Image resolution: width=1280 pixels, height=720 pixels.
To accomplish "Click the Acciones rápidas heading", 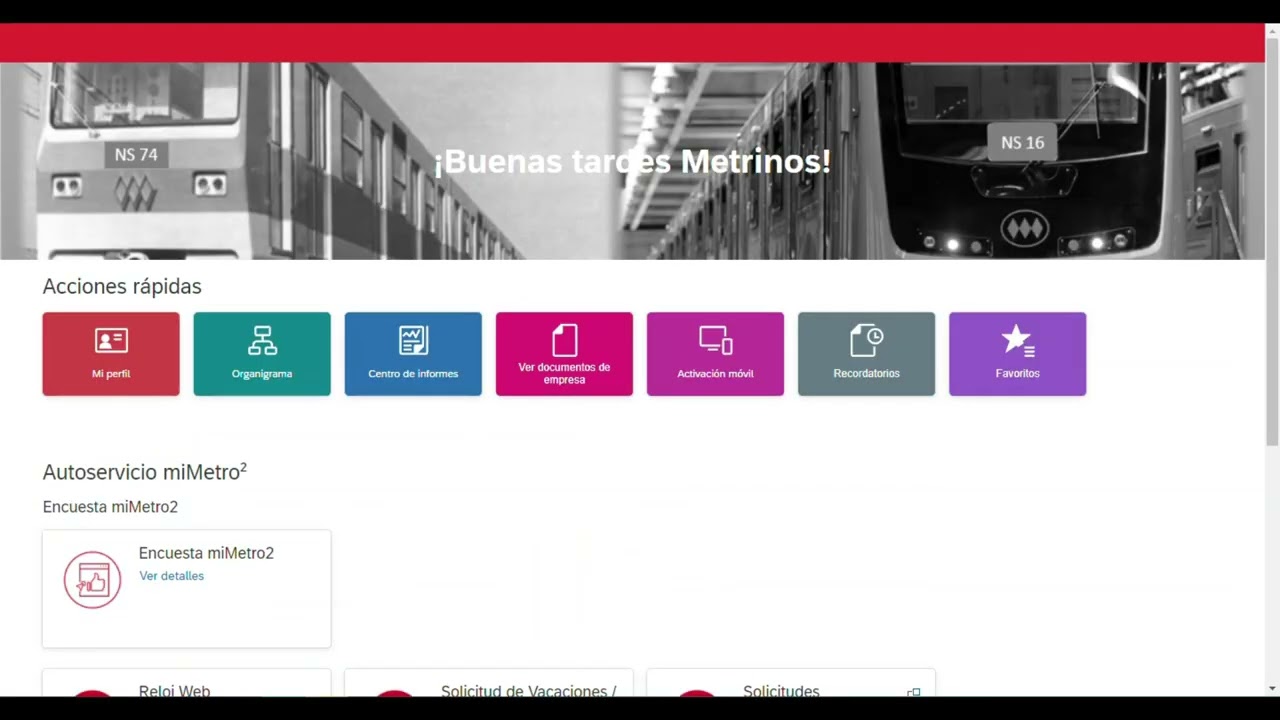I will (122, 287).
